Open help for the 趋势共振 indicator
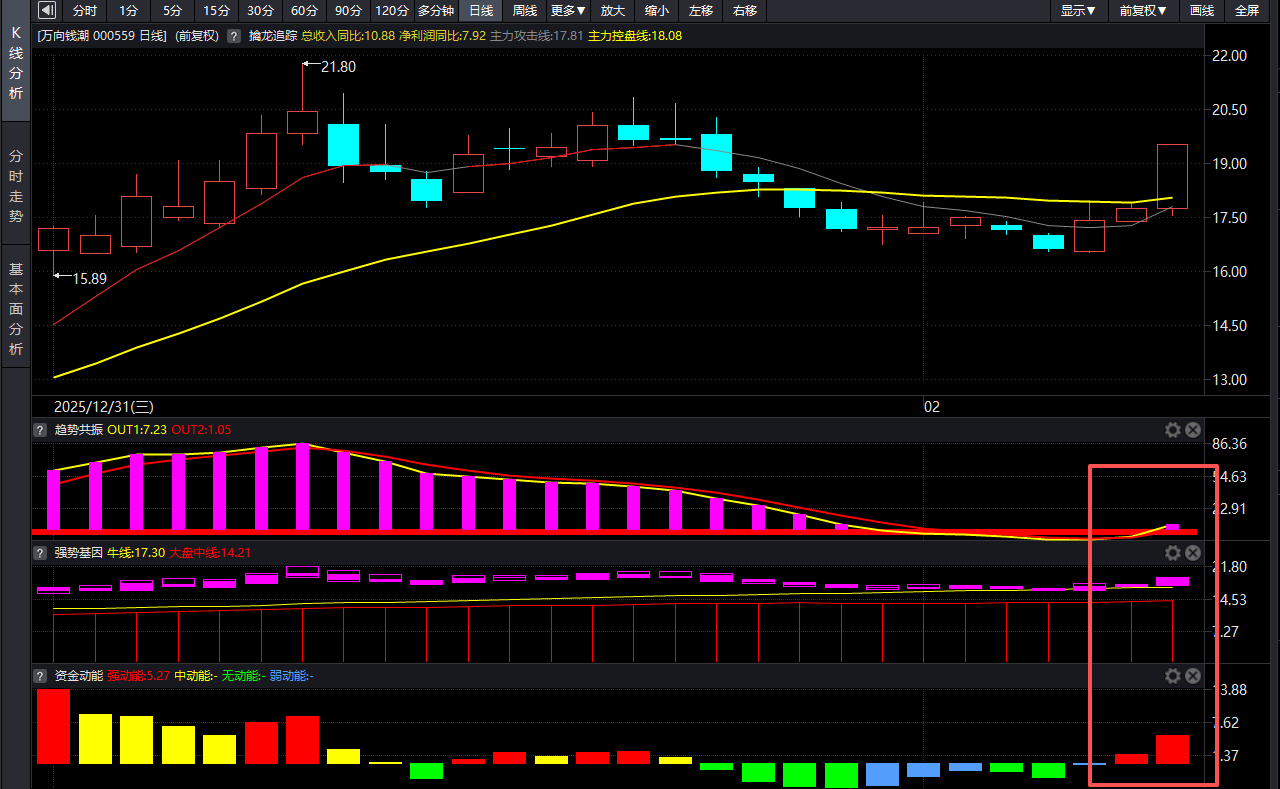1280x789 pixels. point(41,430)
